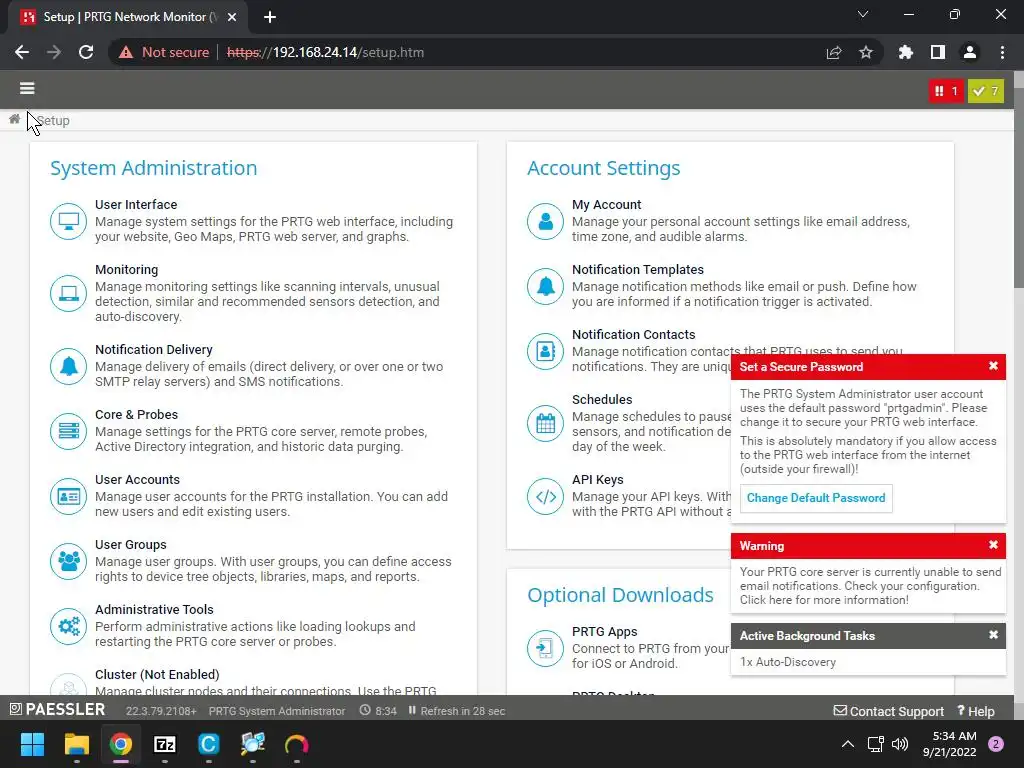The height and width of the screenshot is (768, 1024).
Task: Open 7-Zip from taskbar
Action: coord(165,744)
